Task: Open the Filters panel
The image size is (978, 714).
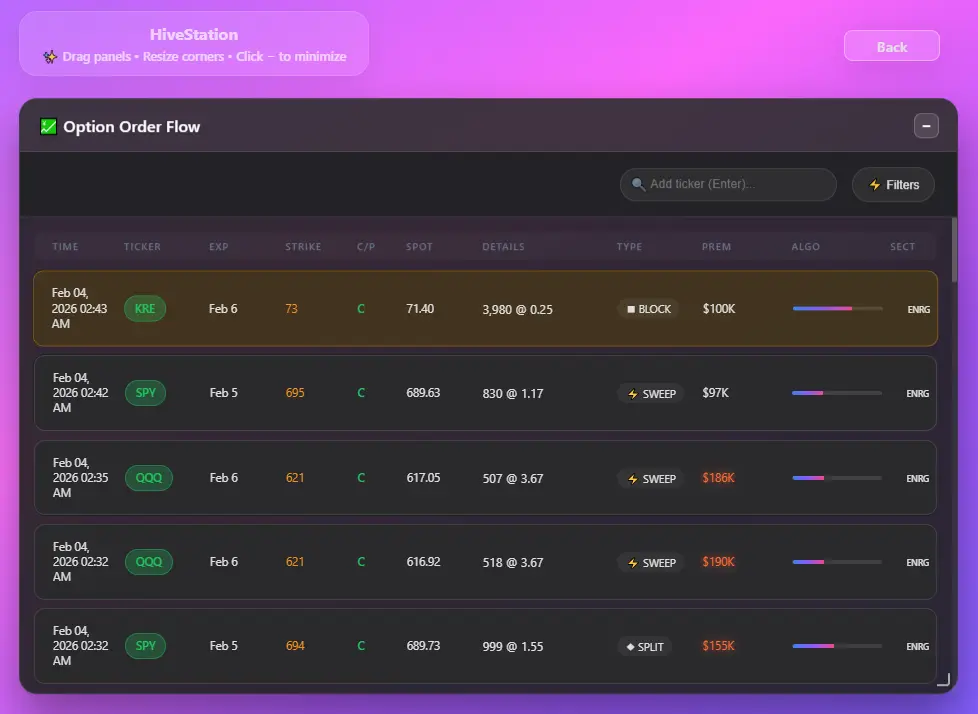Action: (892, 184)
